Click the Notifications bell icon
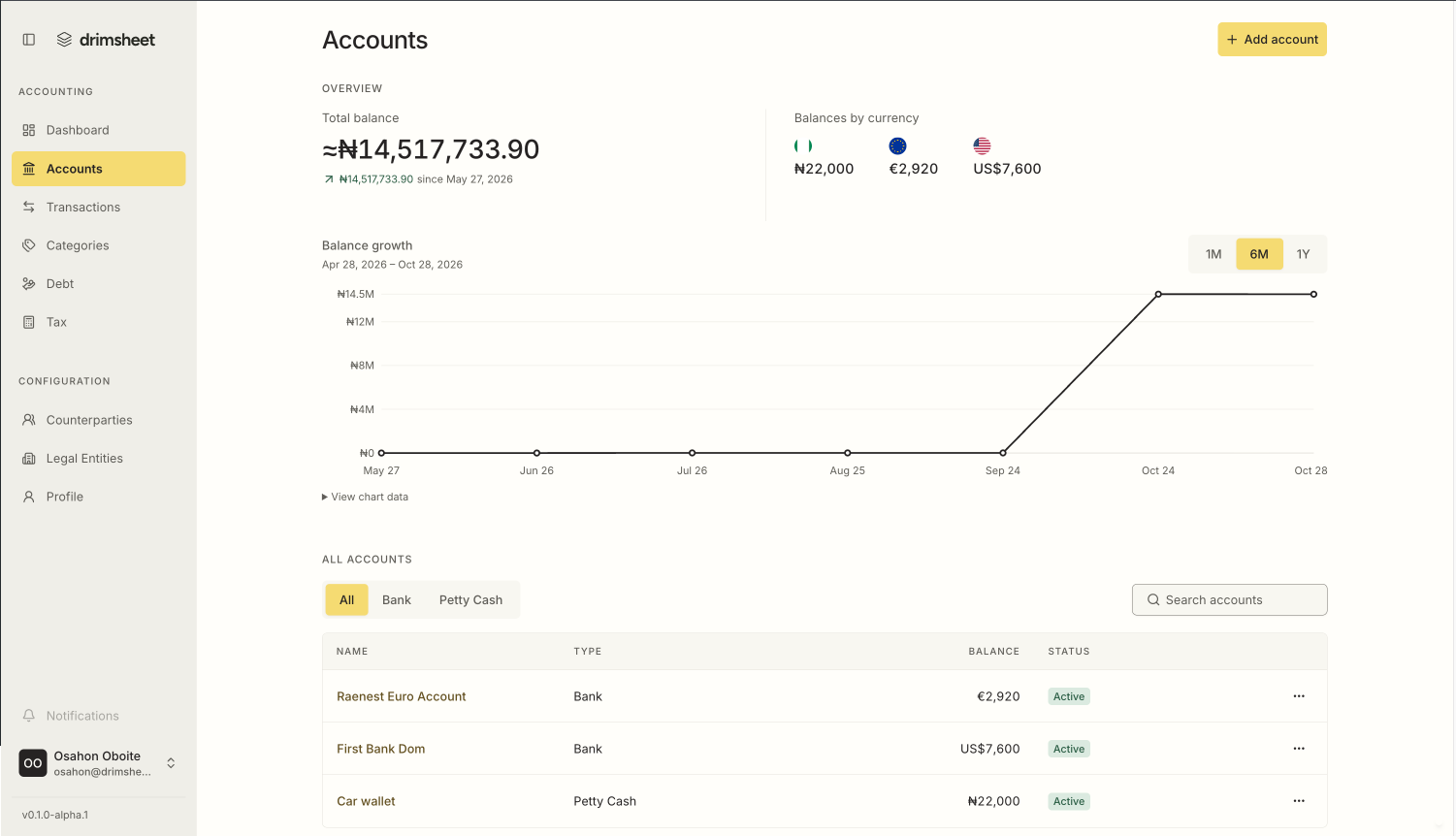Screen dimensions: 1456x836 29,716
